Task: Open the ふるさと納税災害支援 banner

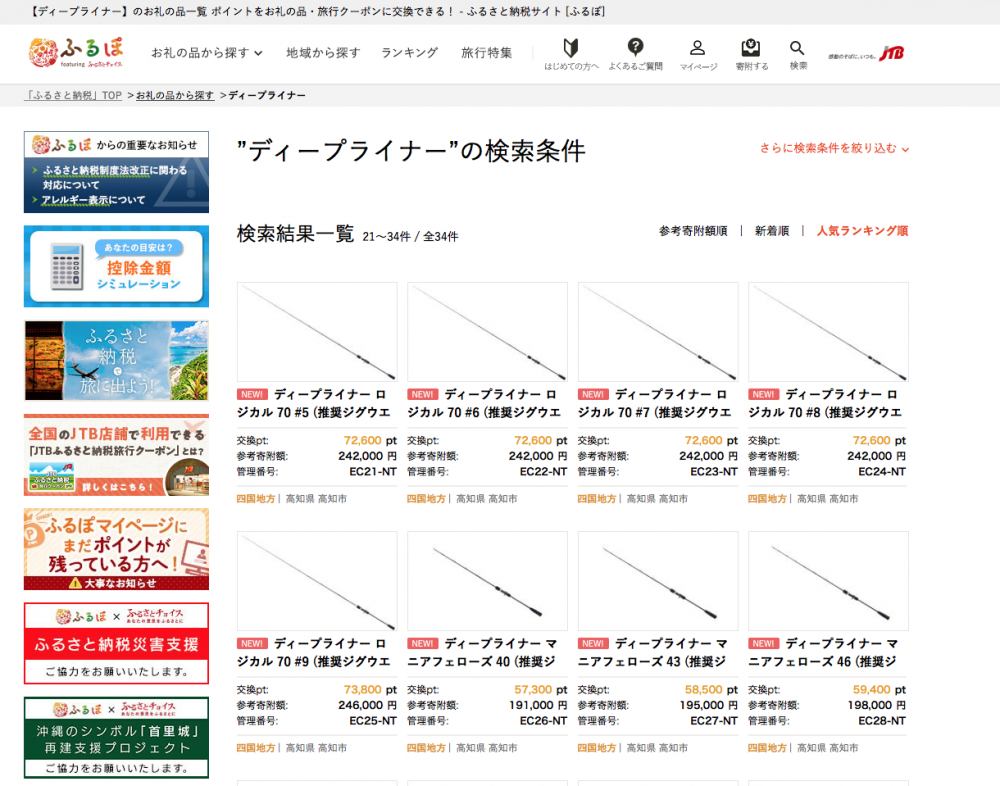Action: pos(116,643)
